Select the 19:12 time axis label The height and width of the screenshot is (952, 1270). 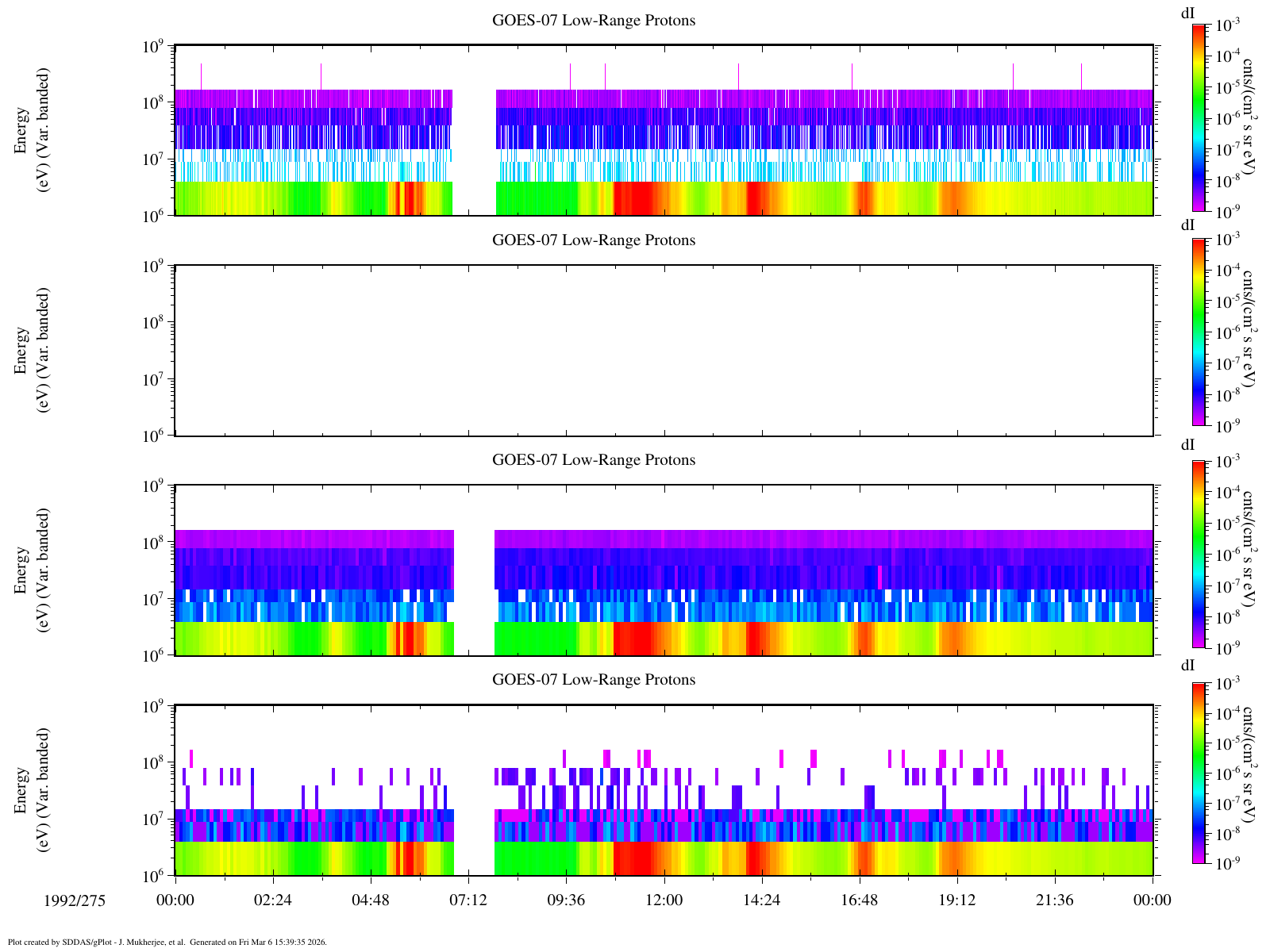click(x=957, y=900)
